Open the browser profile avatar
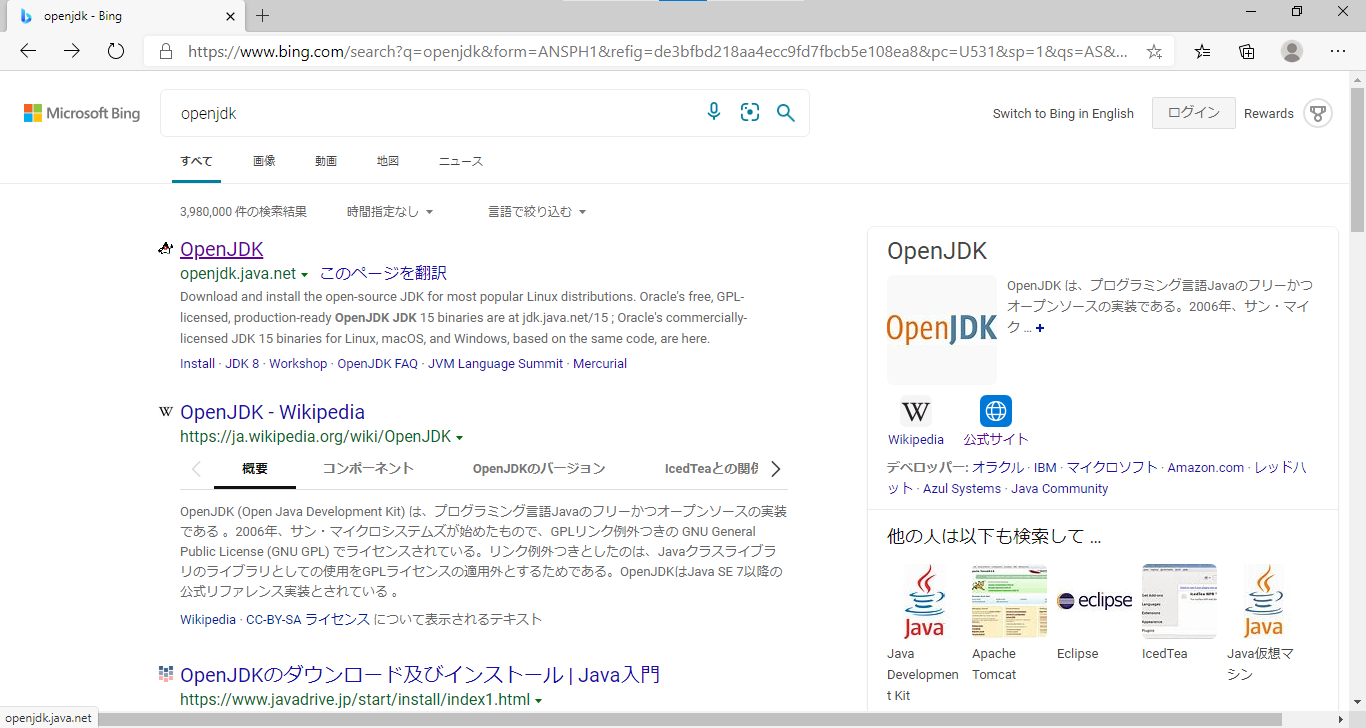Image resolution: width=1366 pixels, height=728 pixels. point(1292,51)
